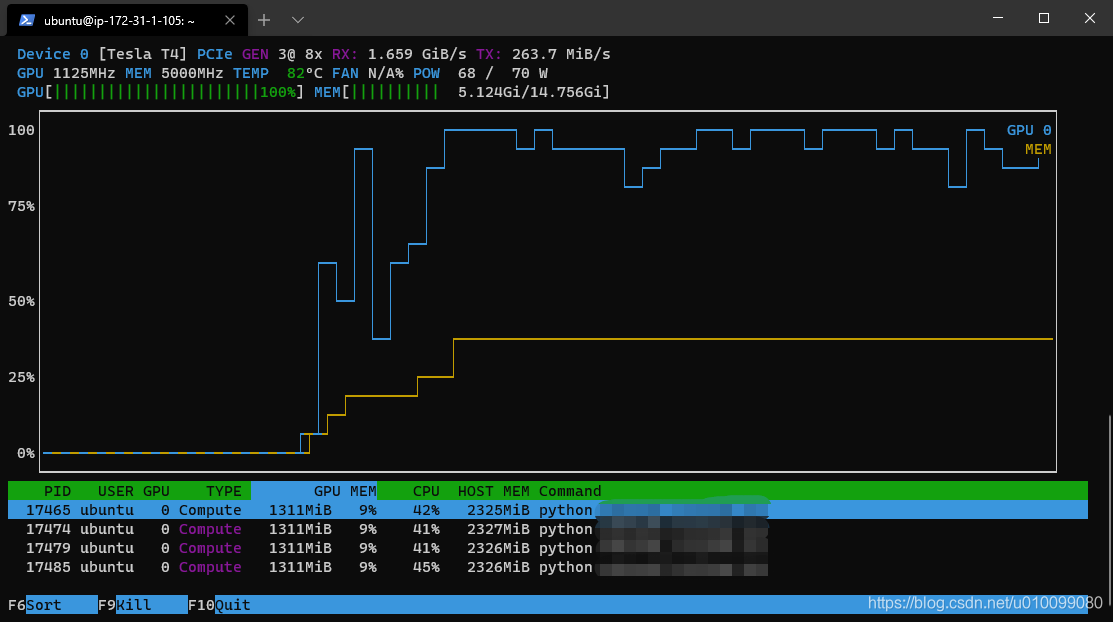Click the Compute type of PID 17479

pos(210,548)
